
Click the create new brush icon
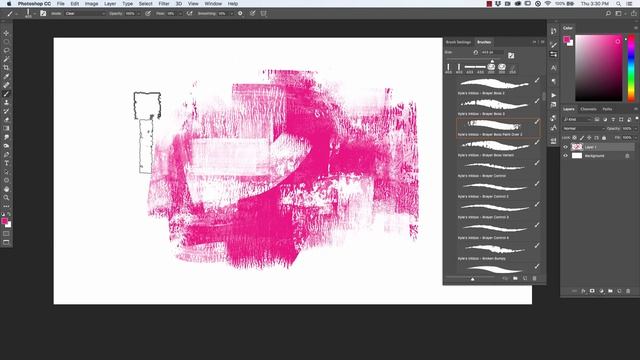525,278
